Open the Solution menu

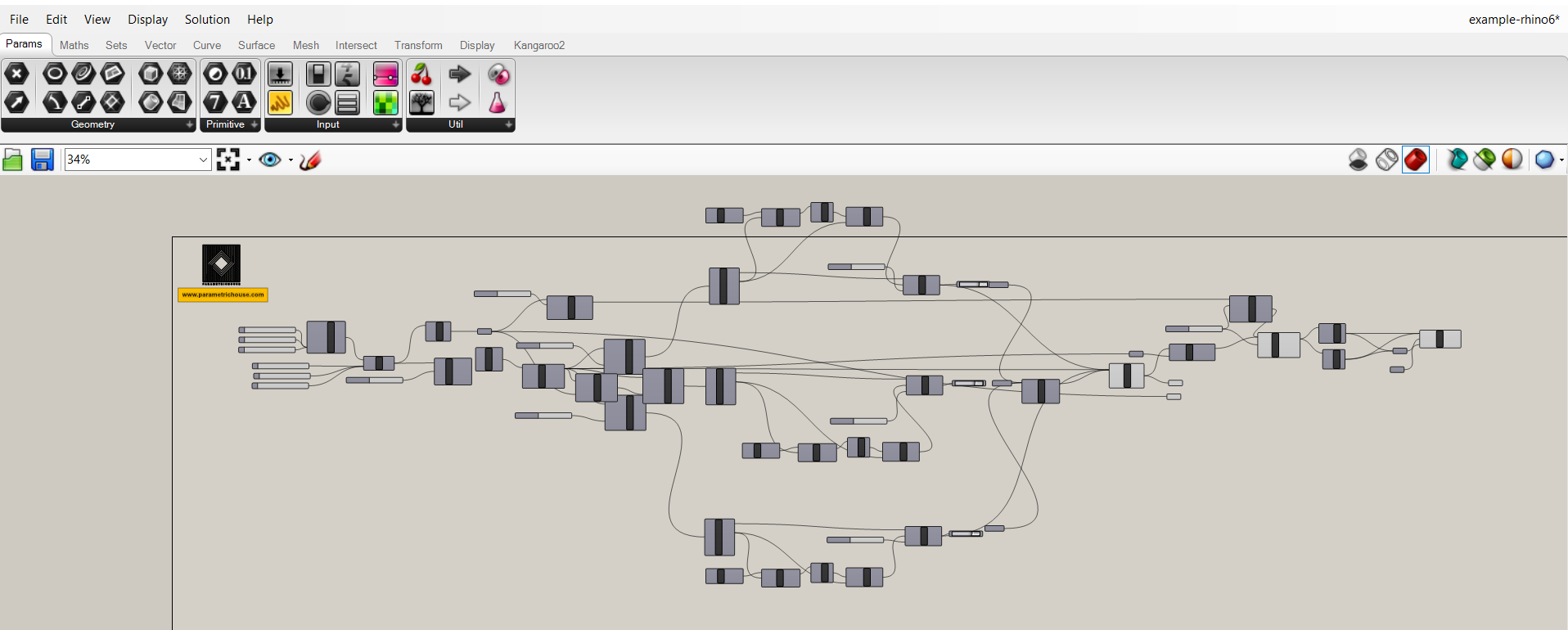tap(207, 20)
